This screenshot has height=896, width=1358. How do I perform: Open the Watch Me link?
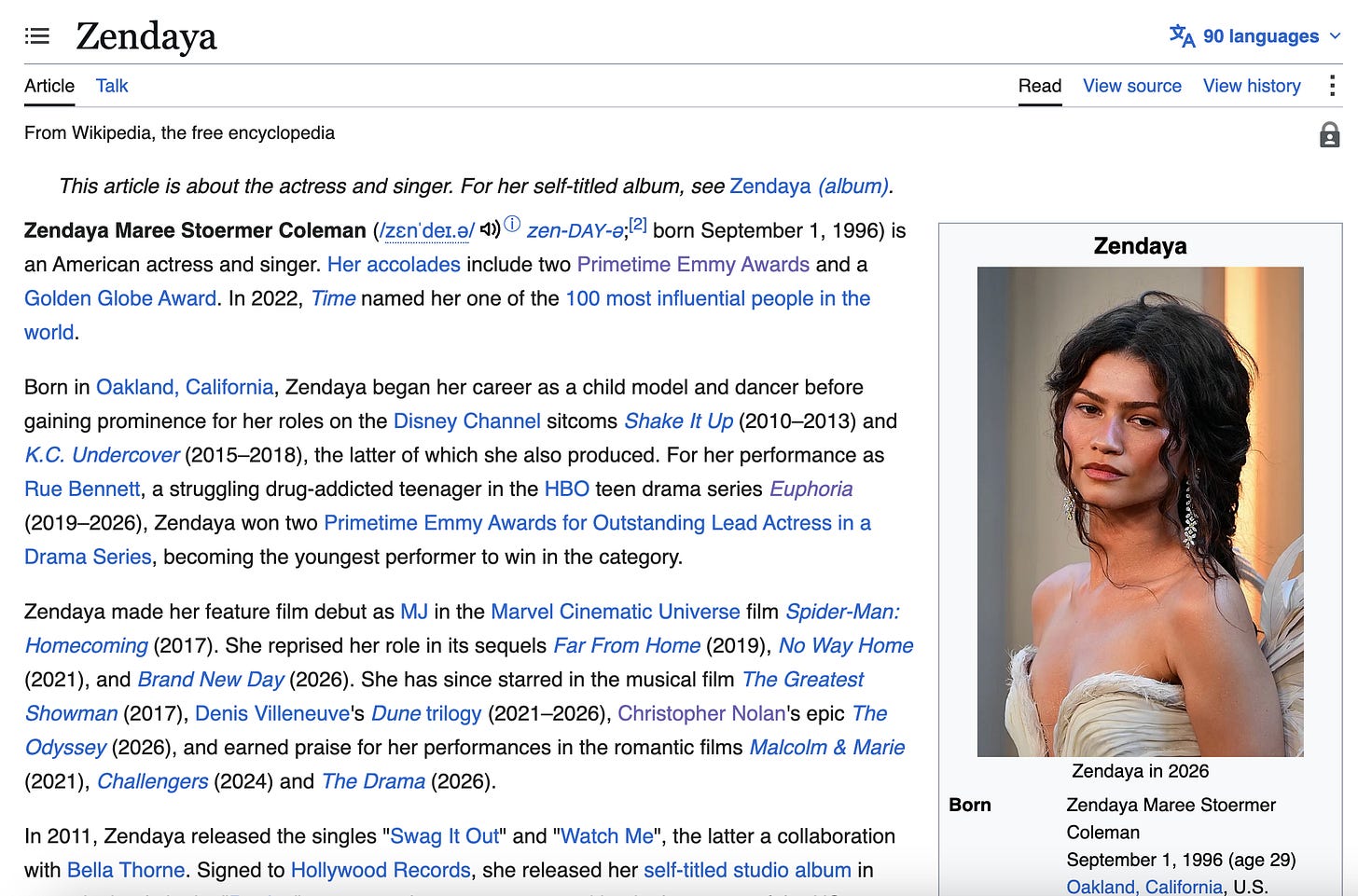tap(607, 836)
